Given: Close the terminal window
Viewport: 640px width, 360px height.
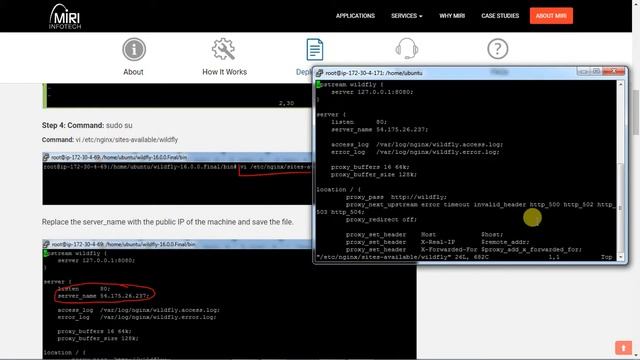Looking at the screenshot, I should (613, 71).
